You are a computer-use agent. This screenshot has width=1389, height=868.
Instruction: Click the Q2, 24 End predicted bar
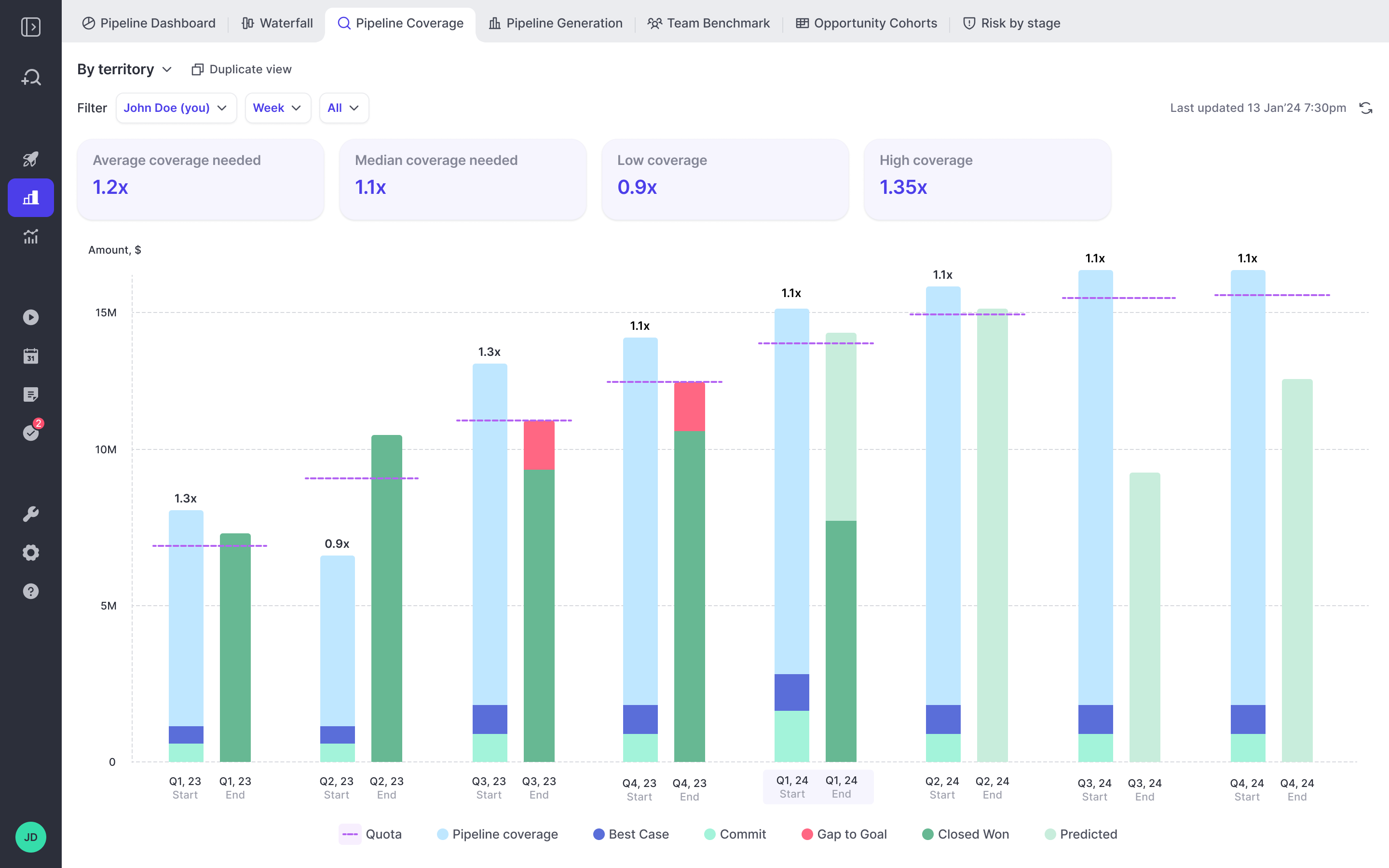pos(993,535)
